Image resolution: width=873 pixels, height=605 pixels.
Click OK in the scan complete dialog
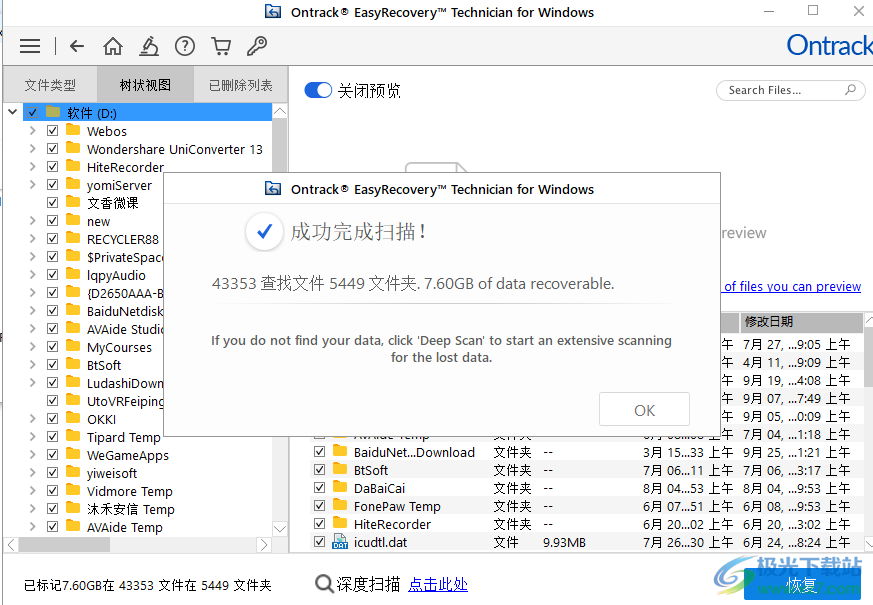point(644,410)
